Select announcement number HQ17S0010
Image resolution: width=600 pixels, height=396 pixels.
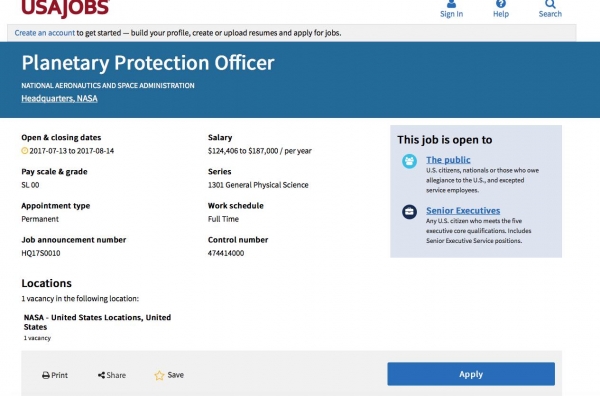[x=41, y=253]
